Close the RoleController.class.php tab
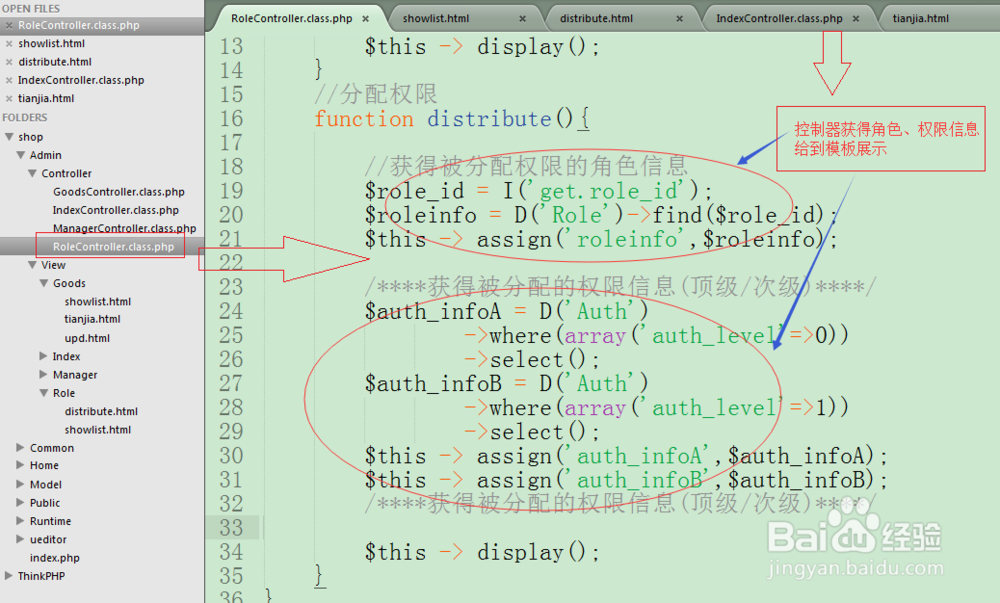The height and width of the screenshot is (603, 1000). click(x=365, y=19)
